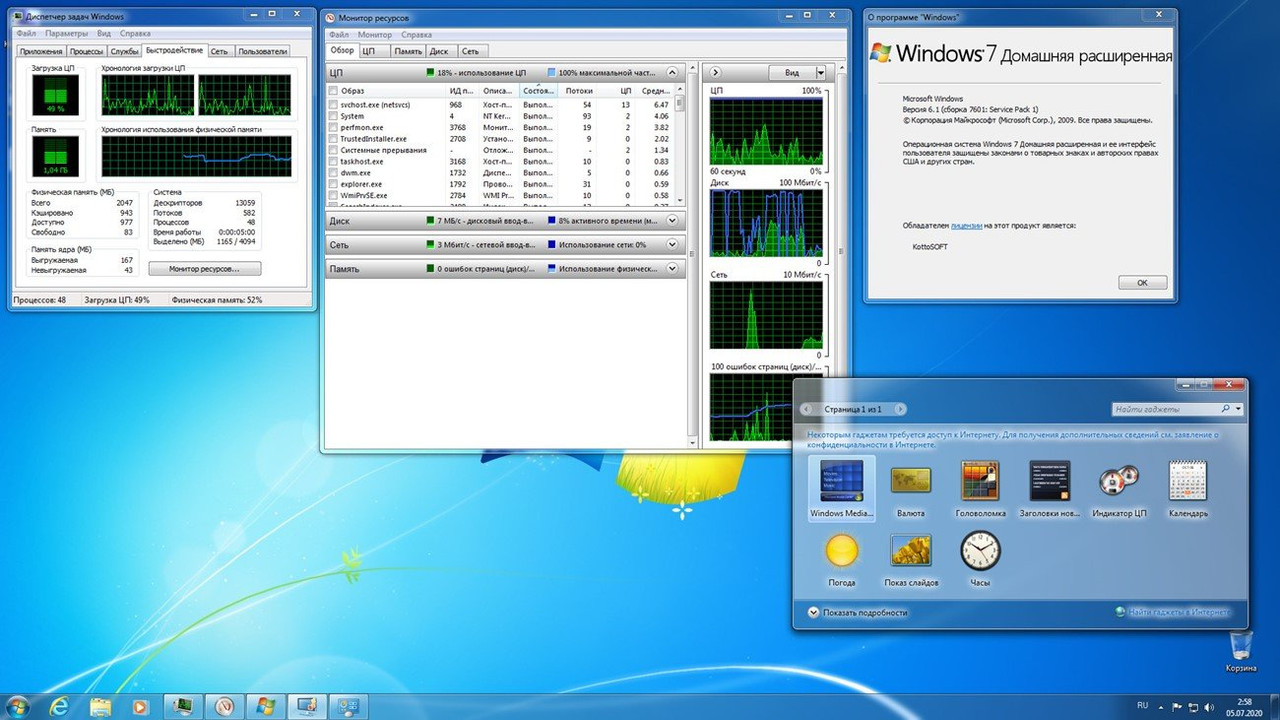Go to previous gadgets page arrow

[x=806, y=409]
